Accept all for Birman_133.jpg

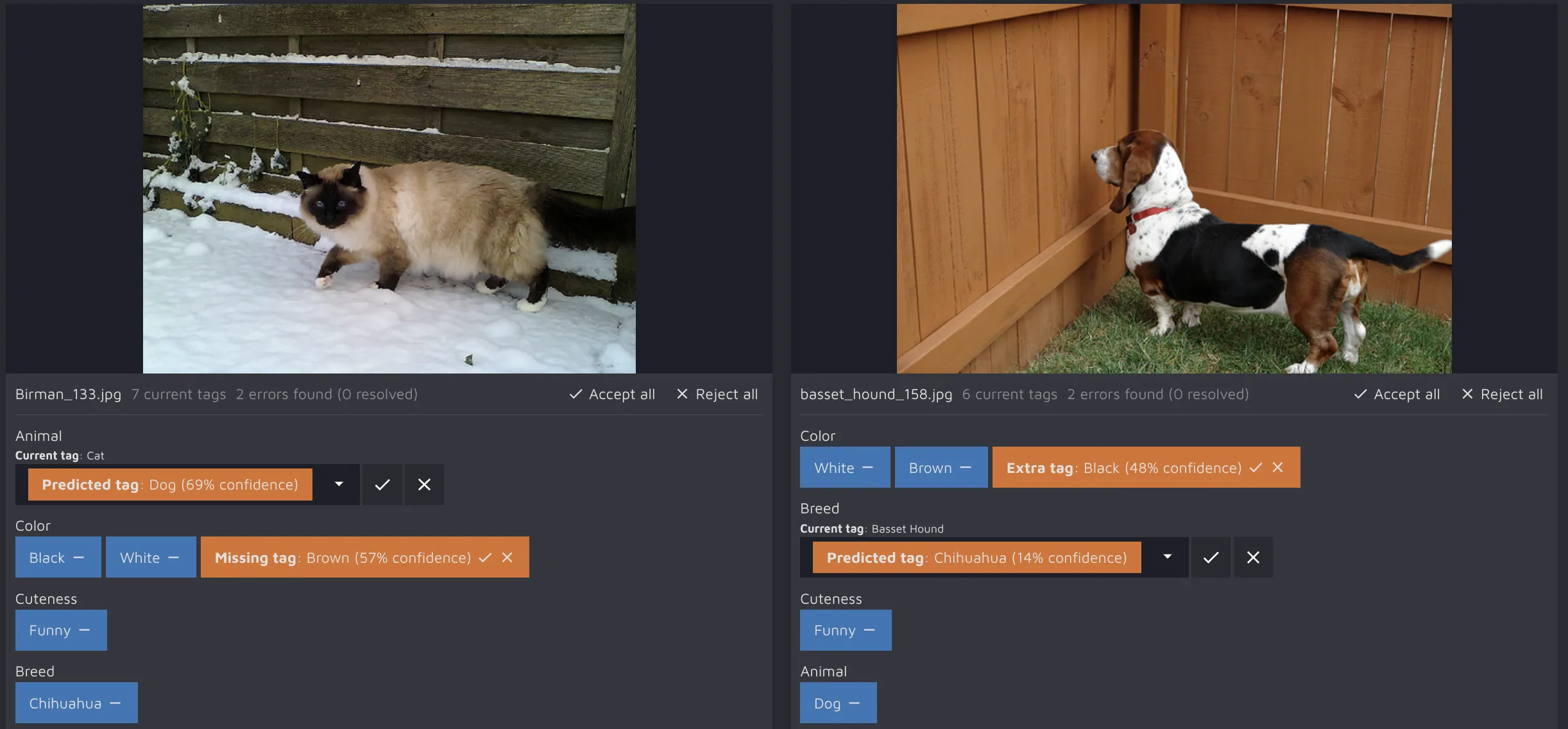612,394
